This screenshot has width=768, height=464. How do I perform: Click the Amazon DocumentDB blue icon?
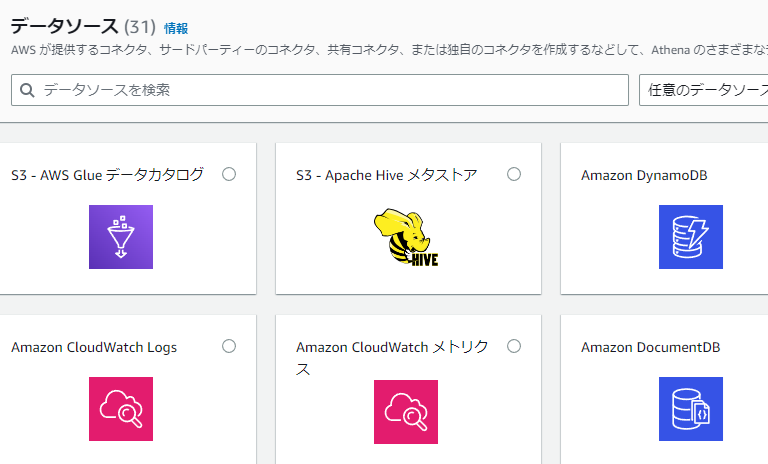(691, 409)
